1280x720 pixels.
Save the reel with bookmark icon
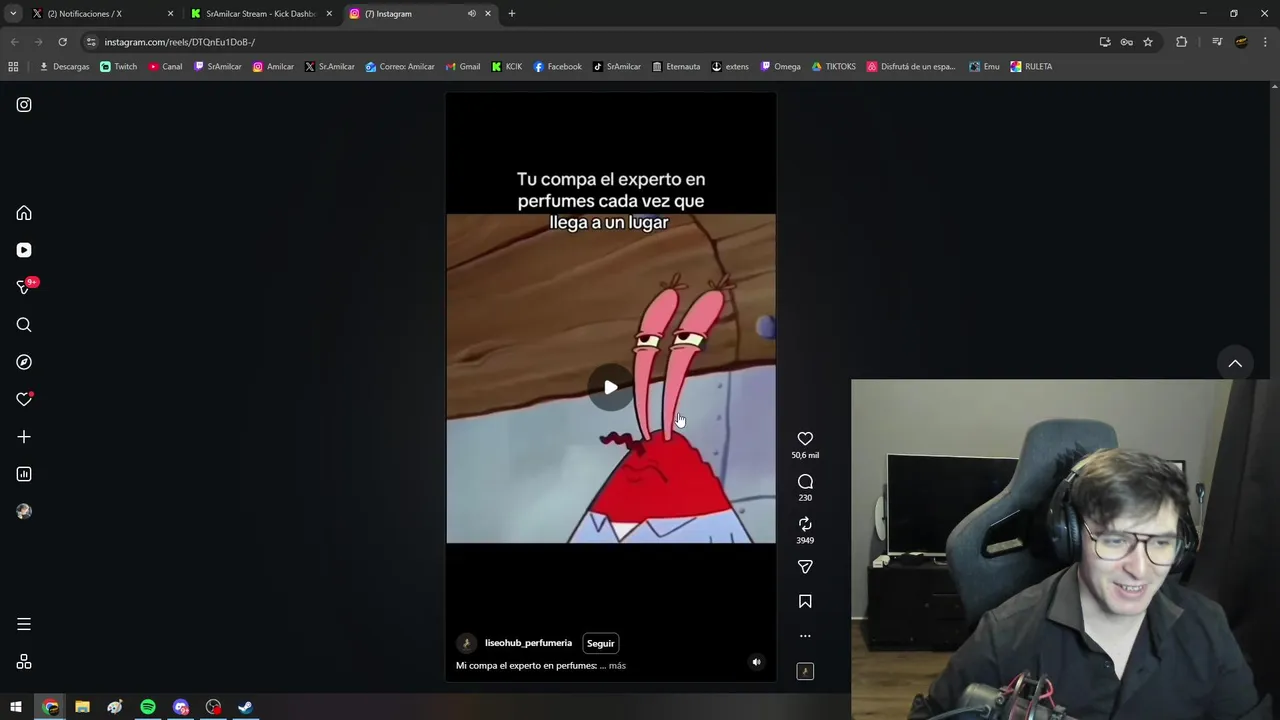point(805,601)
